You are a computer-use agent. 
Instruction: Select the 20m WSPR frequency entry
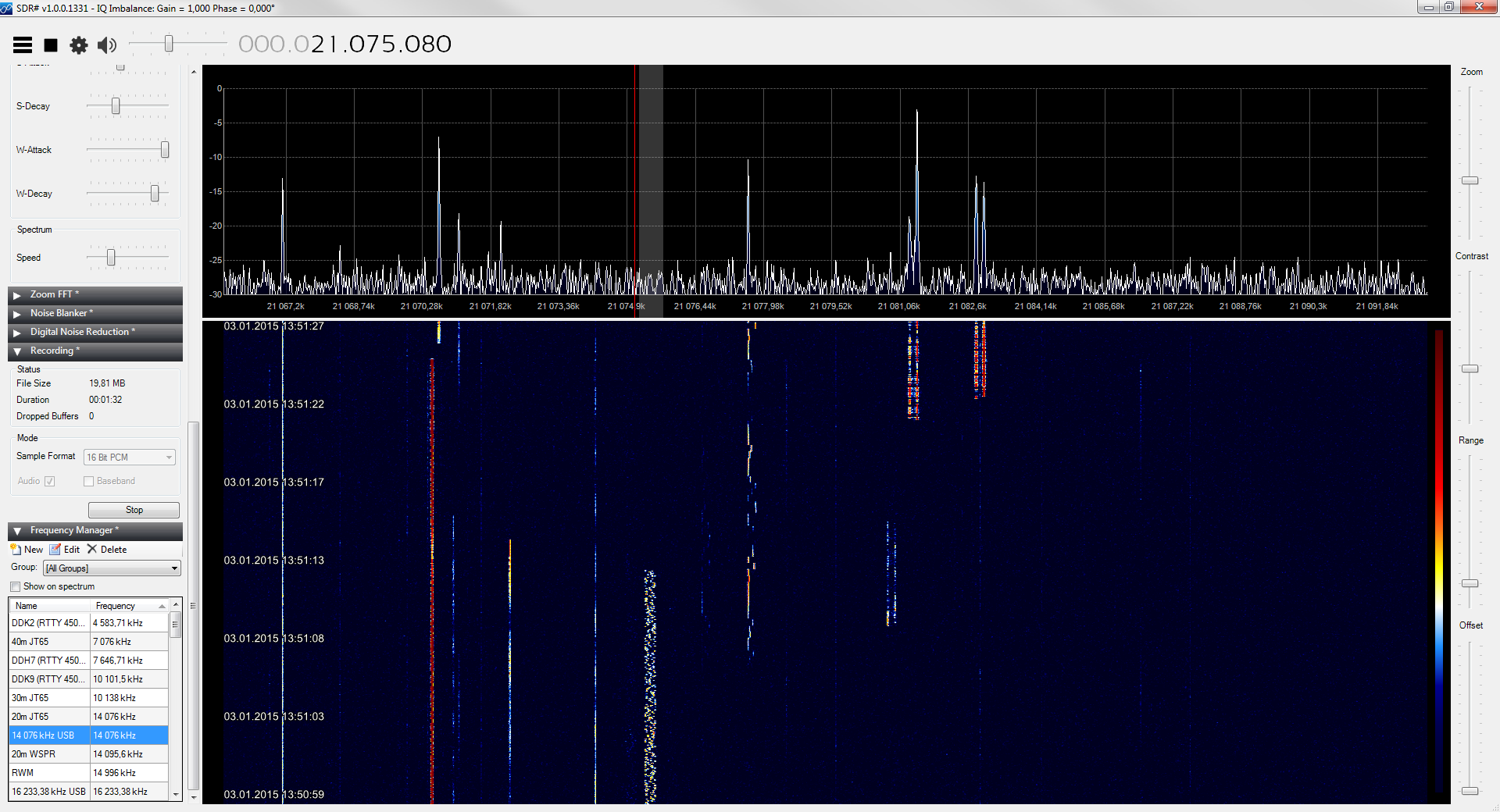point(88,754)
